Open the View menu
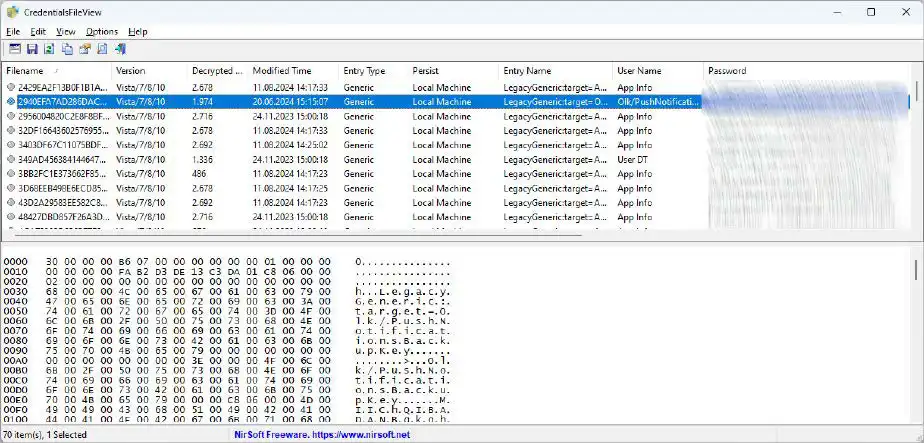This screenshot has width=924, height=443. (66, 31)
